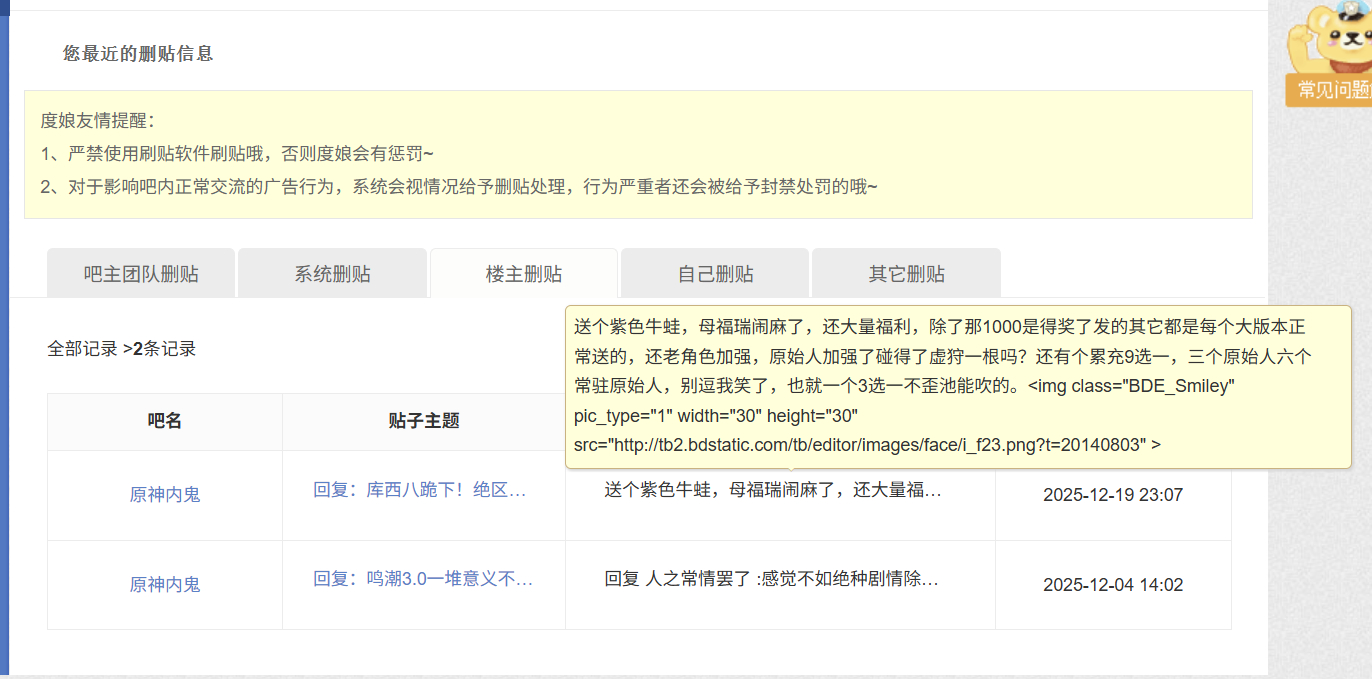1372x679 pixels.
Task: Click truncated 送个紫色牛蛙 content in table row
Action: tap(772, 490)
